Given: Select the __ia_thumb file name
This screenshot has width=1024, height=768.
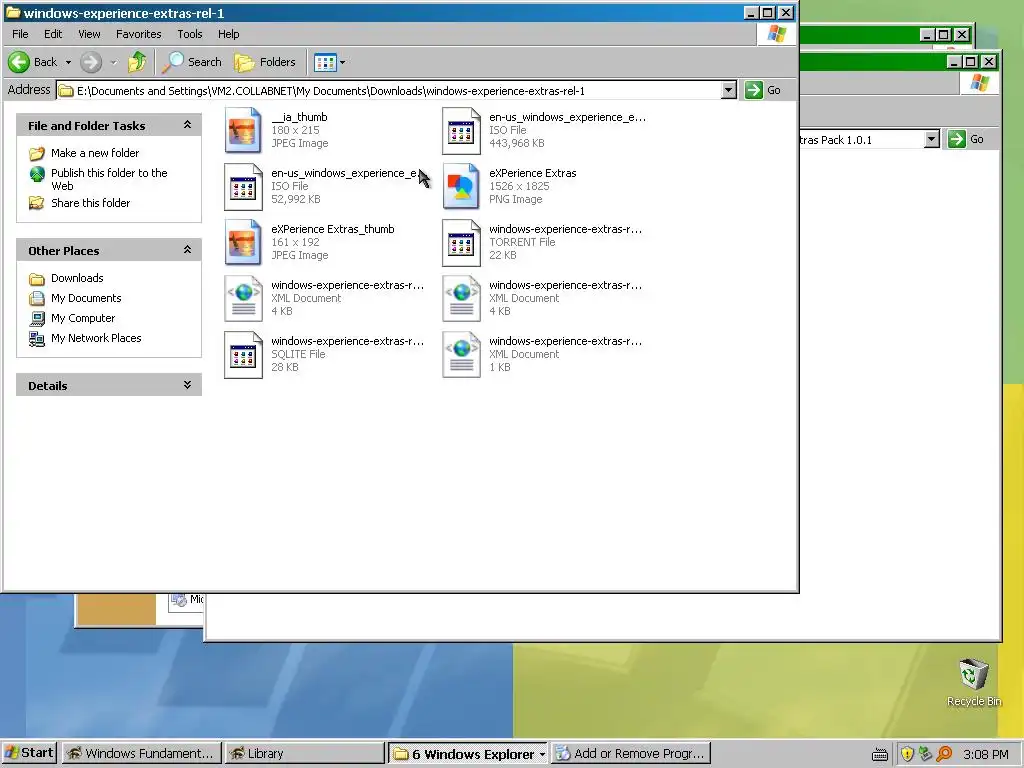Looking at the screenshot, I should tap(300, 117).
